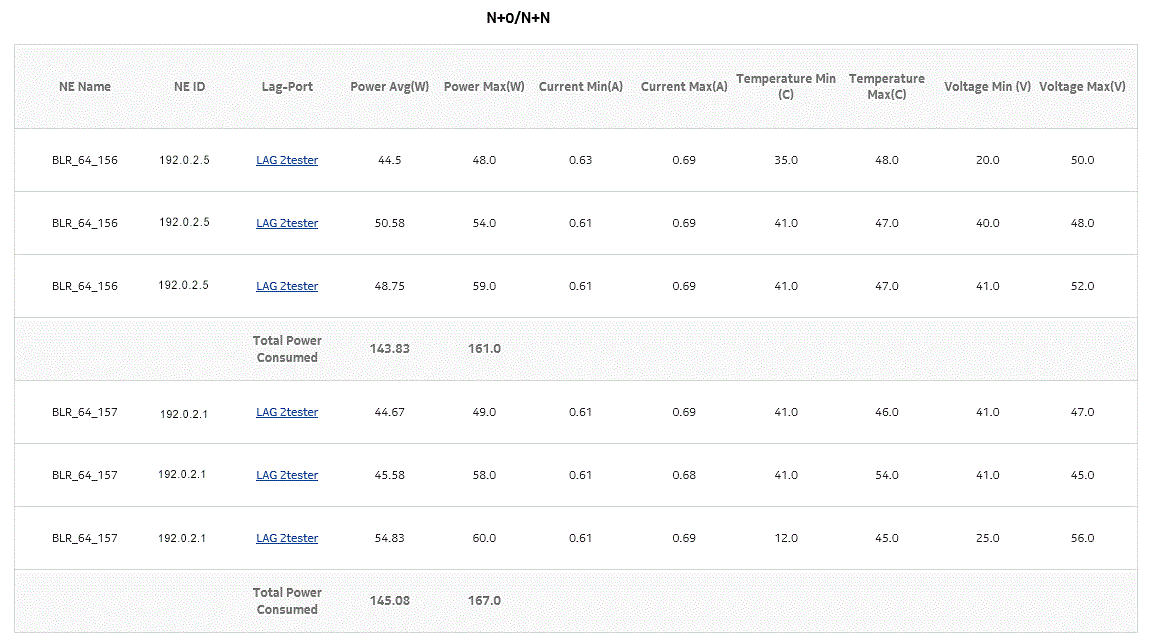Open the LAG 2tester link in the first BLR_64_156 row
The height and width of the screenshot is (644, 1149).
tap(287, 160)
